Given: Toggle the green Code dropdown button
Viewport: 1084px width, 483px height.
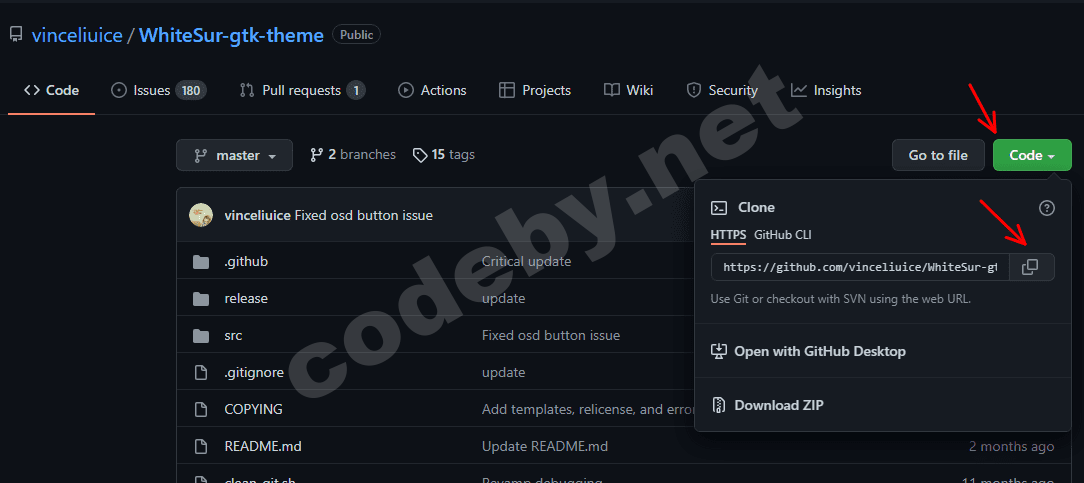Looking at the screenshot, I should [1032, 155].
